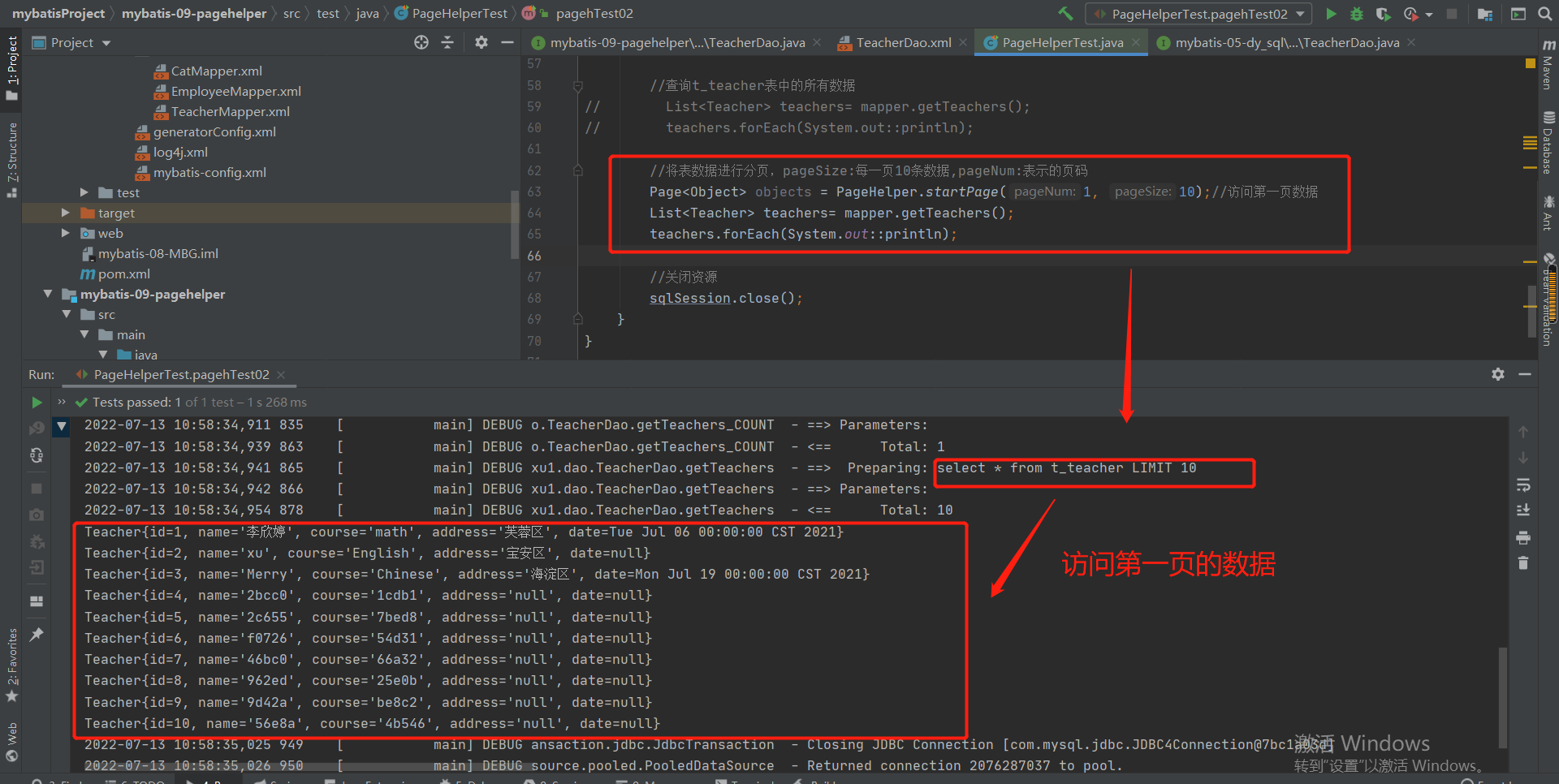Expand the target folder

coord(66,213)
